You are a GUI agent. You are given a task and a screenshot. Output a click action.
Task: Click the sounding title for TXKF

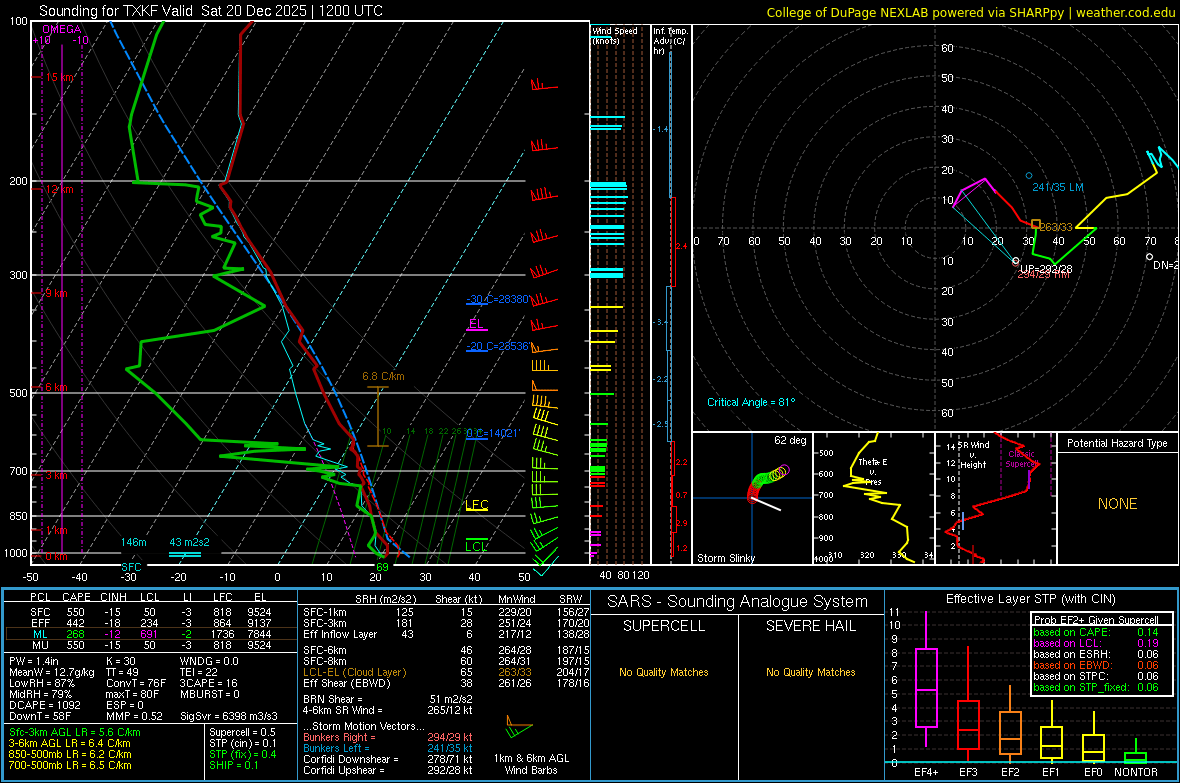pos(211,11)
